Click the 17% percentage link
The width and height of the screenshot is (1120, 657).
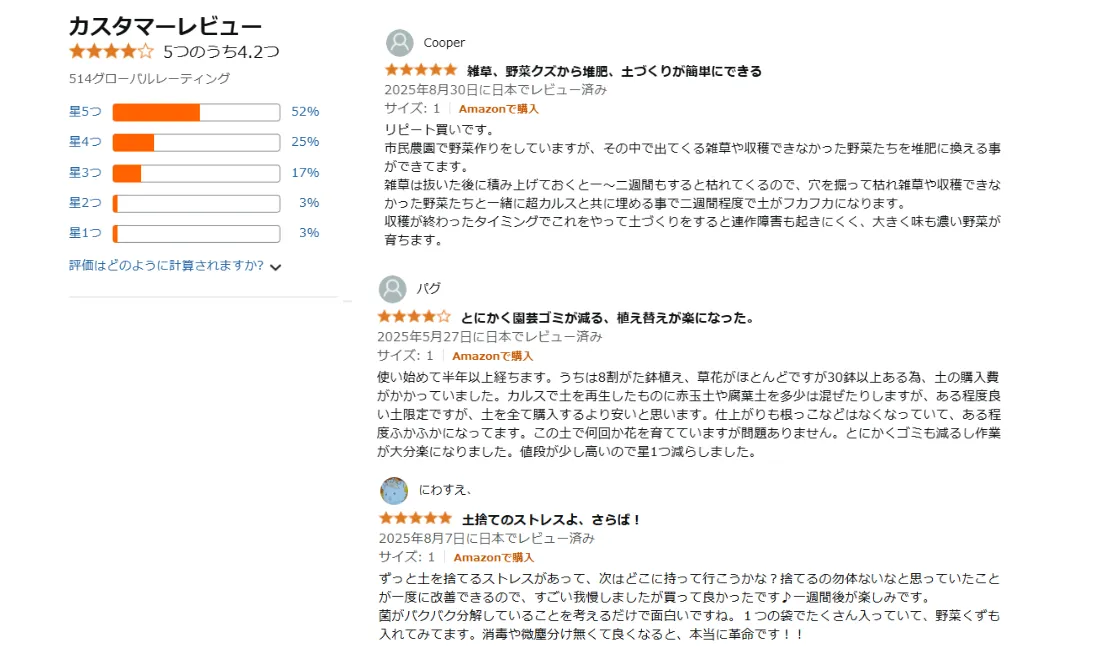[x=305, y=173]
